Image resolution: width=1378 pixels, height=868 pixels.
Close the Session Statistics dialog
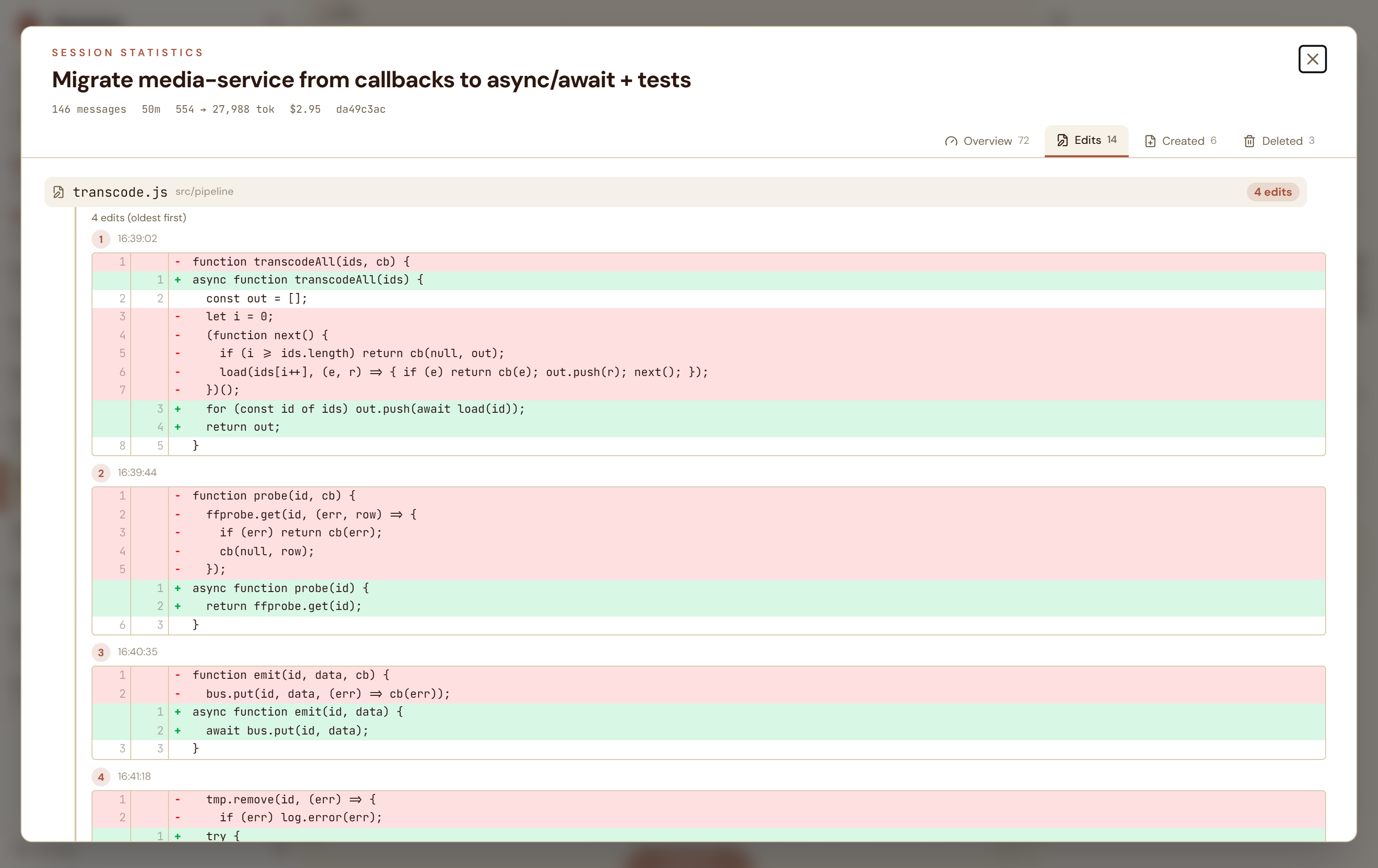(x=1311, y=59)
